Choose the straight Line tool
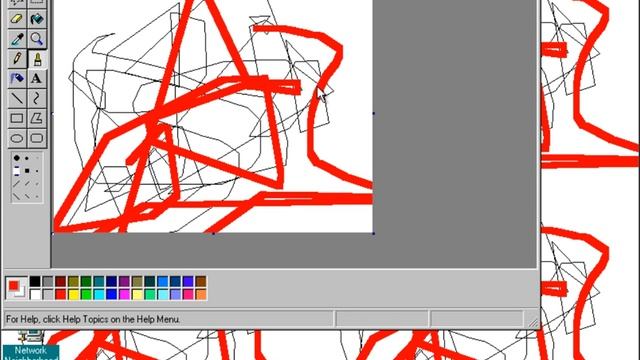 [x=17, y=98]
